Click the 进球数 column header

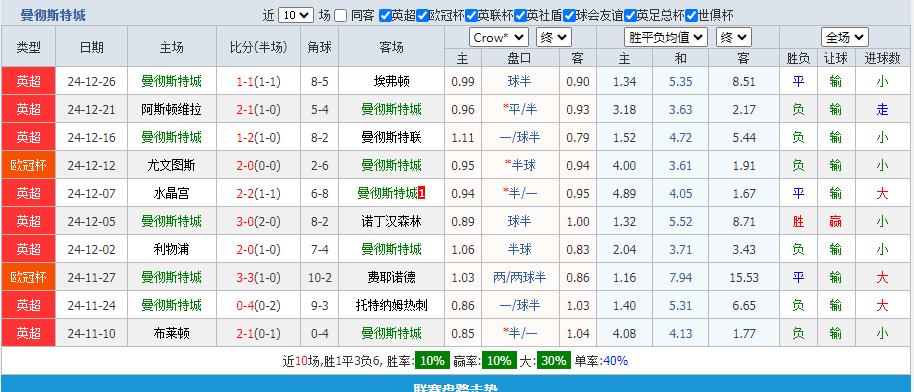[x=883, y=58]
